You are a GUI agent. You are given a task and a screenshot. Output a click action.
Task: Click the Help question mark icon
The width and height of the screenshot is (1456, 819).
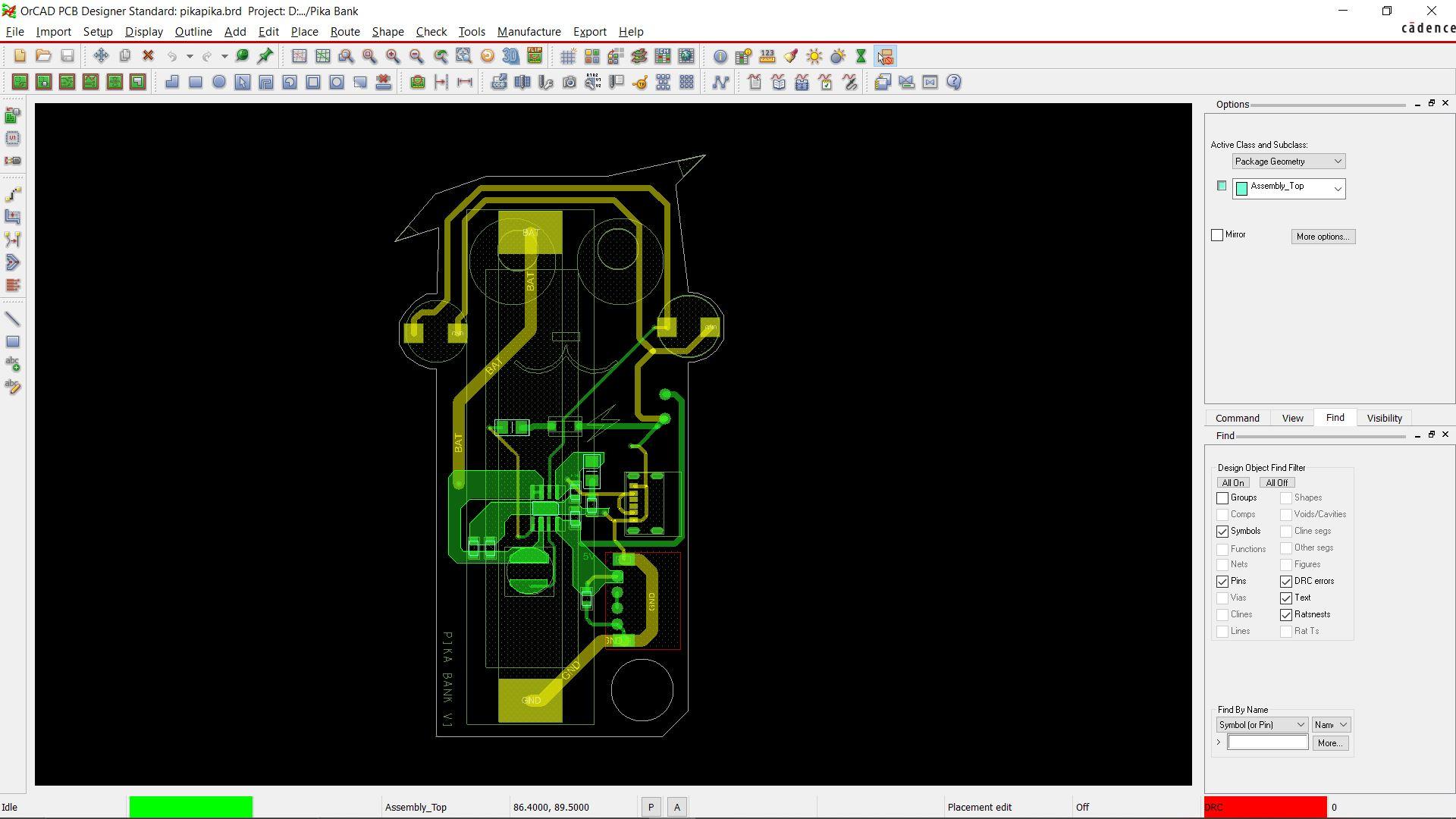(x=954, y=82)
